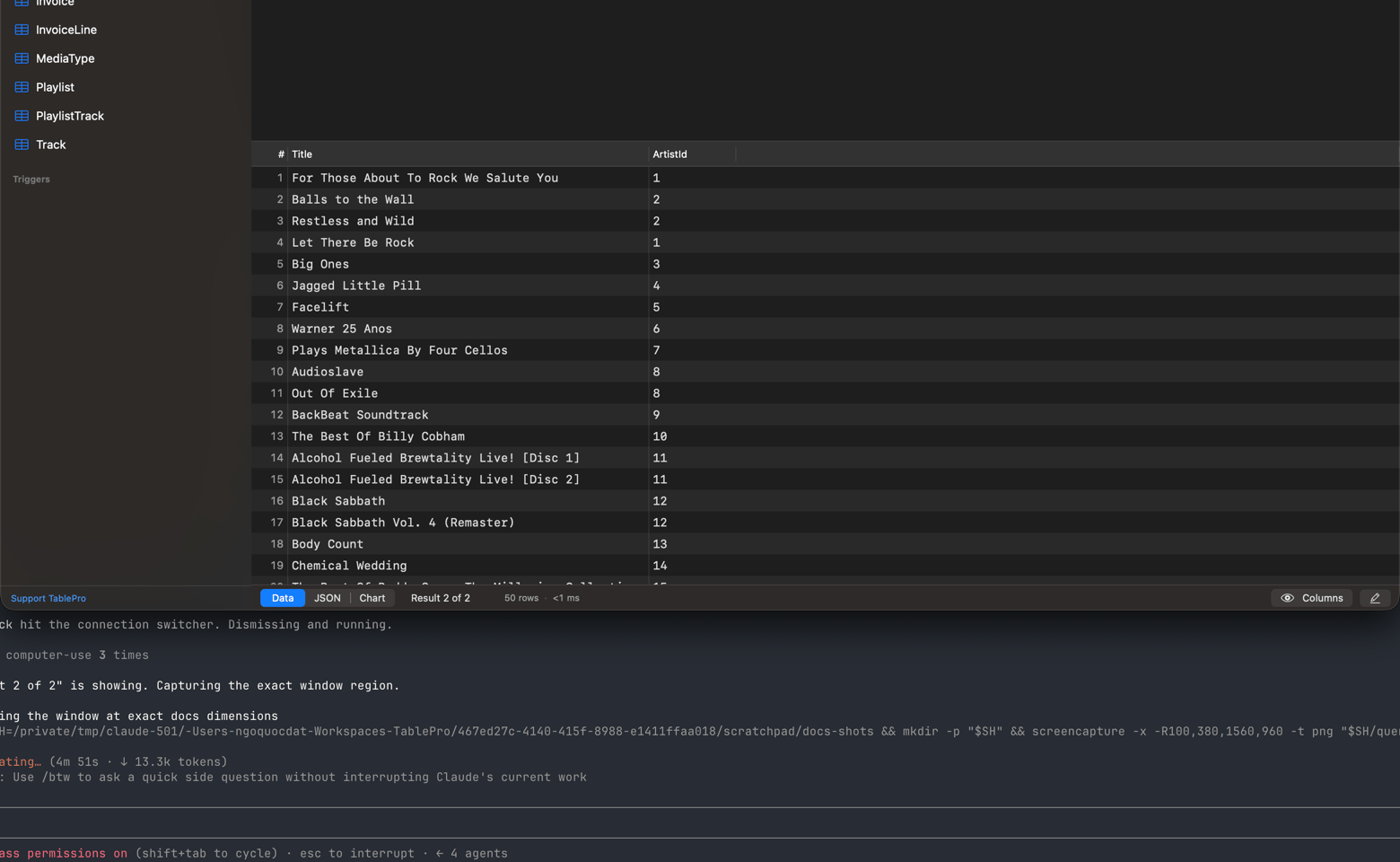
Task: Select the Warner 25 Anos cell
Action: pyautogui.click(x=468, y=329)
